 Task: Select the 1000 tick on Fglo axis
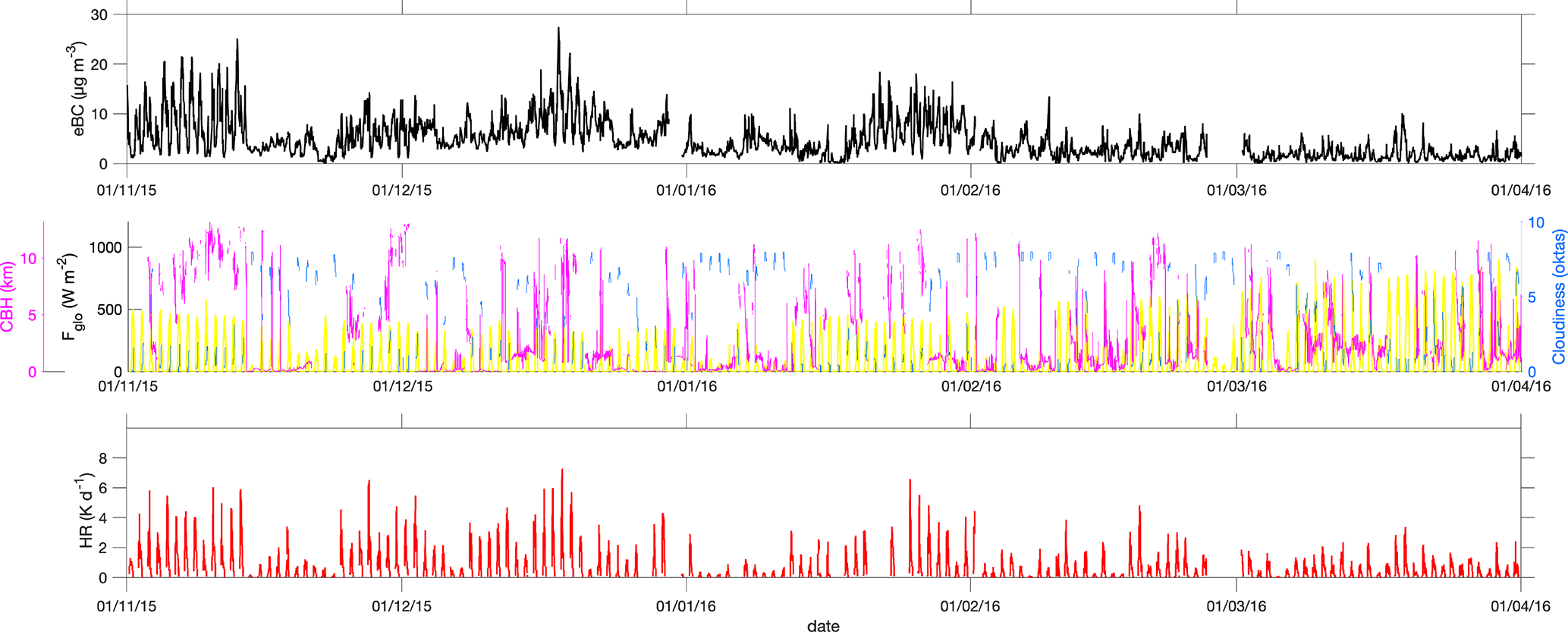point(106,247)
